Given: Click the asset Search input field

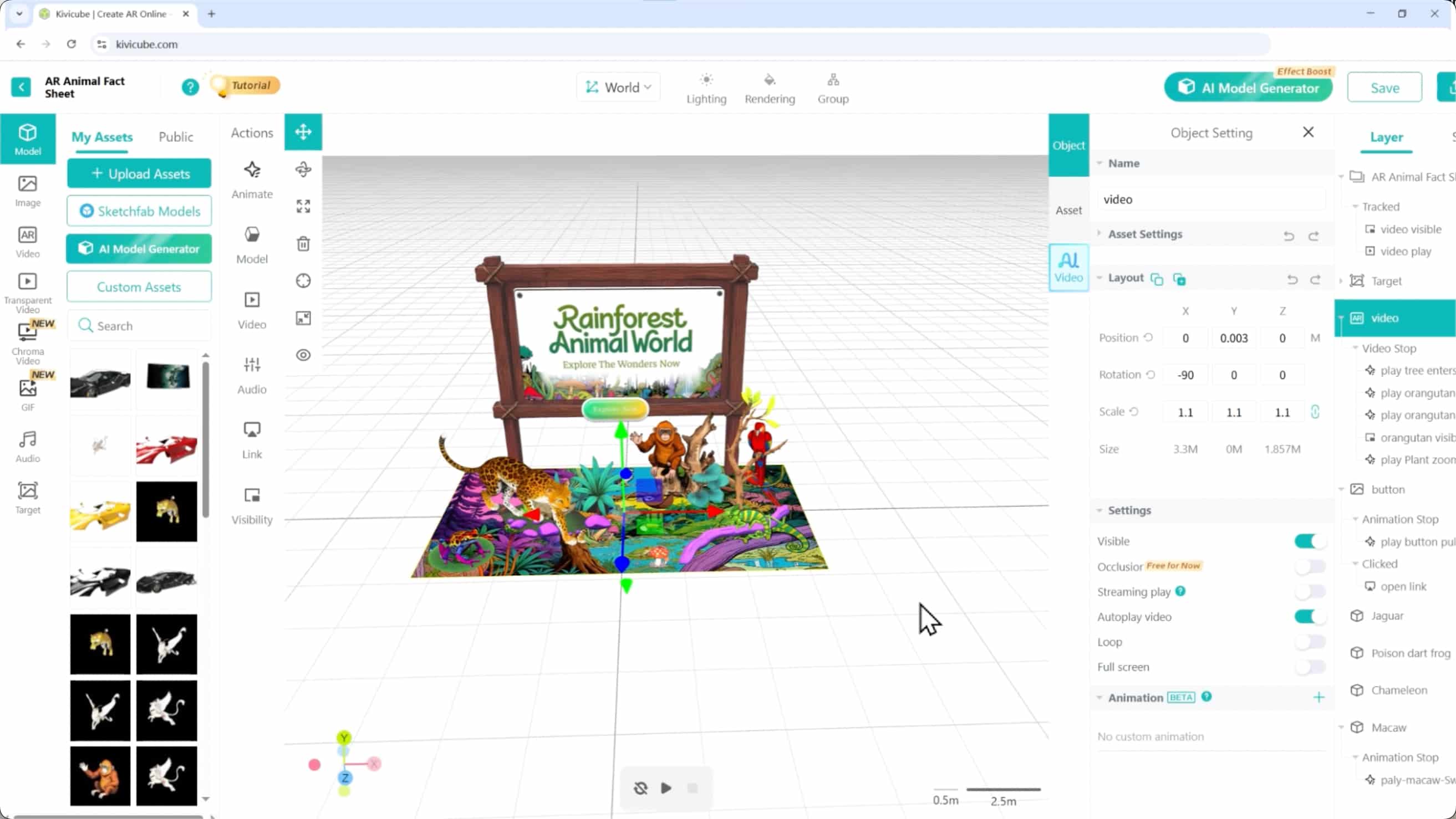Looking at the screenshot, I should point(139,325).
